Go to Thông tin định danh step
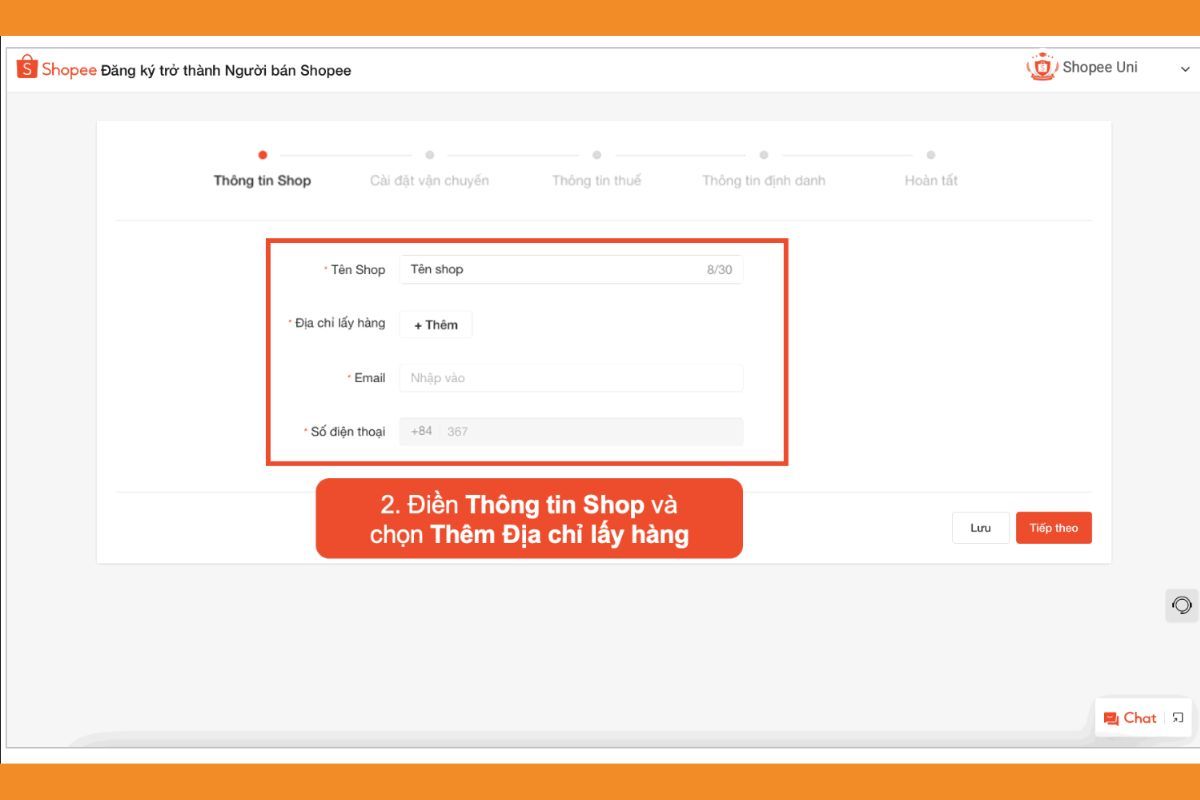 pos(763,180)
